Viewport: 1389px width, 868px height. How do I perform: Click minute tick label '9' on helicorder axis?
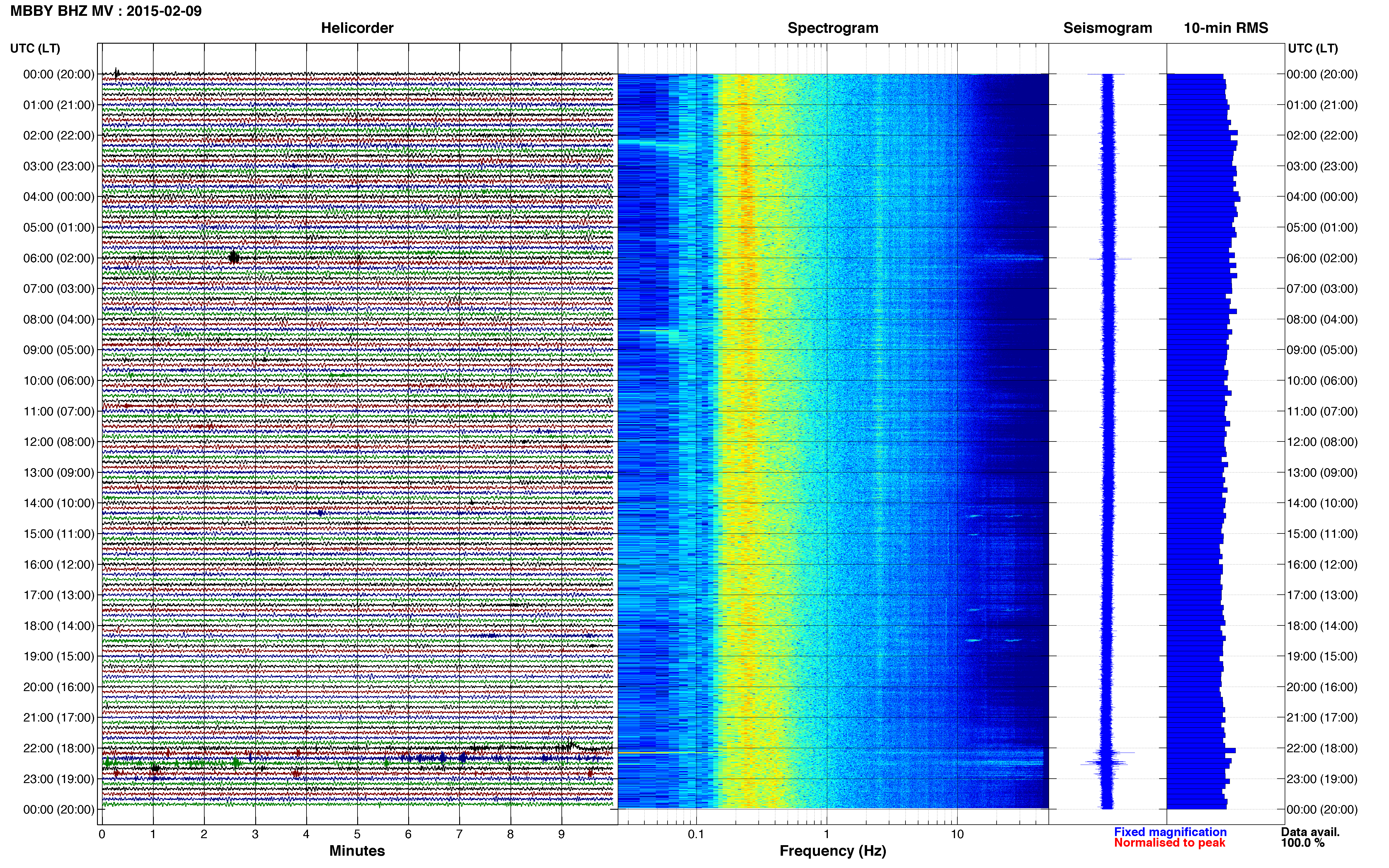pyautogui.click(x=561, y=835)
